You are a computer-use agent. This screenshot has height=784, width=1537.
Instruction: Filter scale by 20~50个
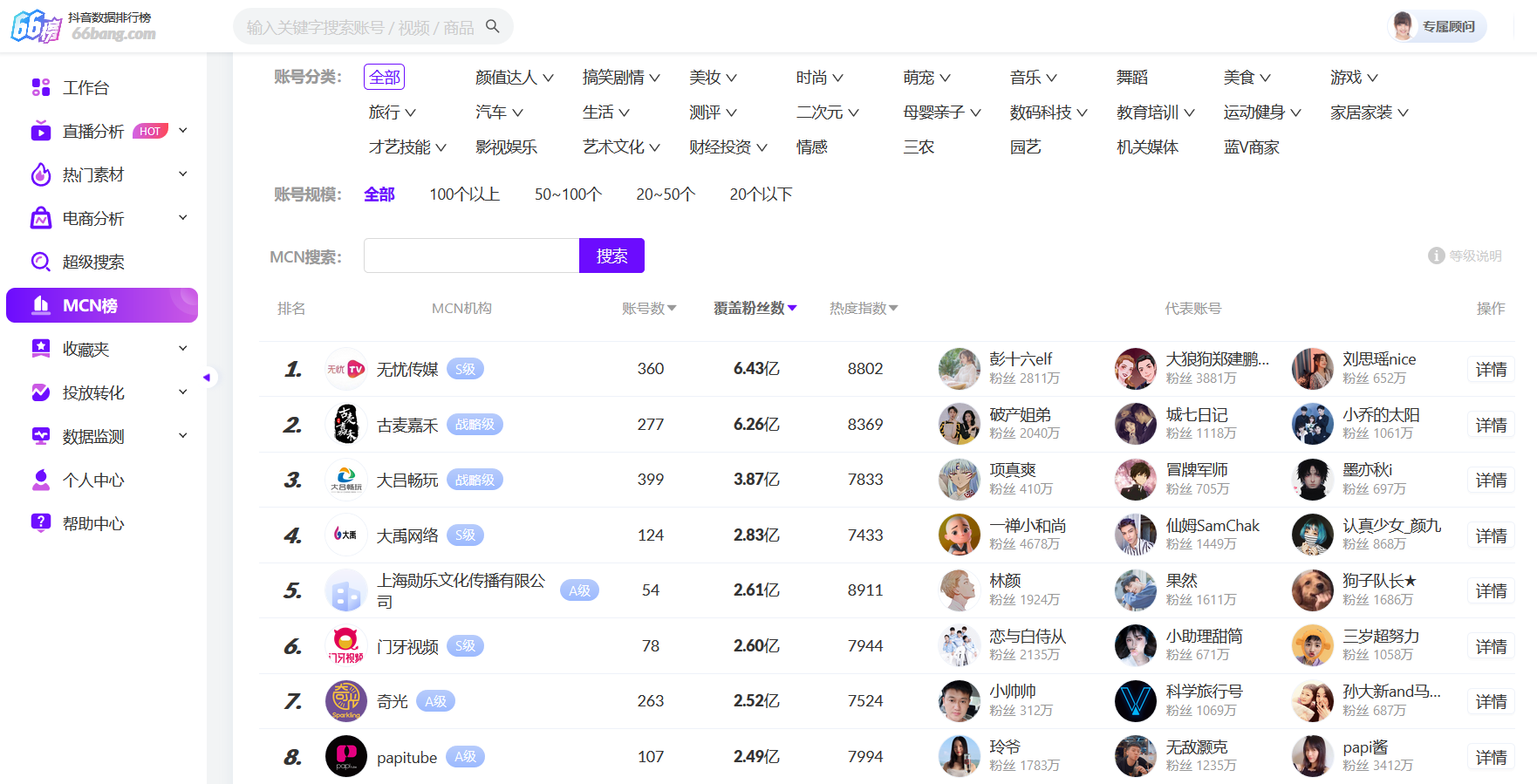point(666,194)
